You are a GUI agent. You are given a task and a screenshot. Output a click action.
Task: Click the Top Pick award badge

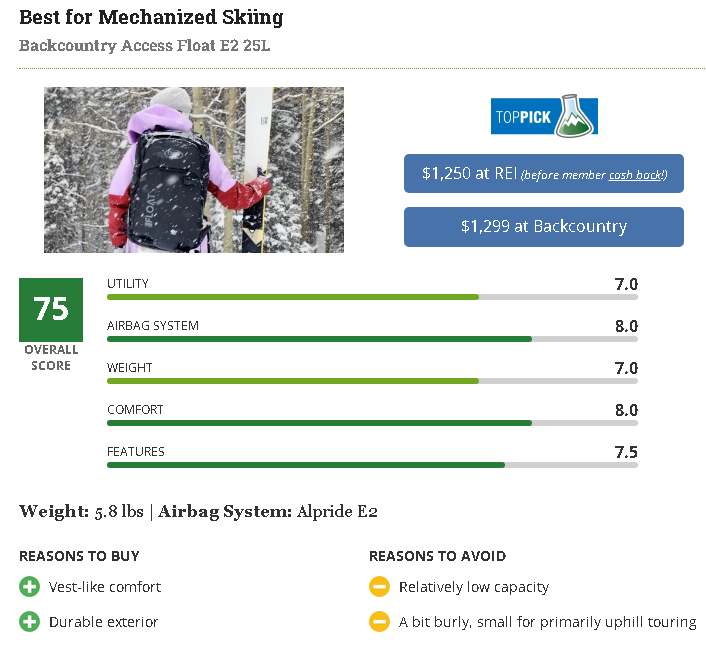[x=544, y=116]
